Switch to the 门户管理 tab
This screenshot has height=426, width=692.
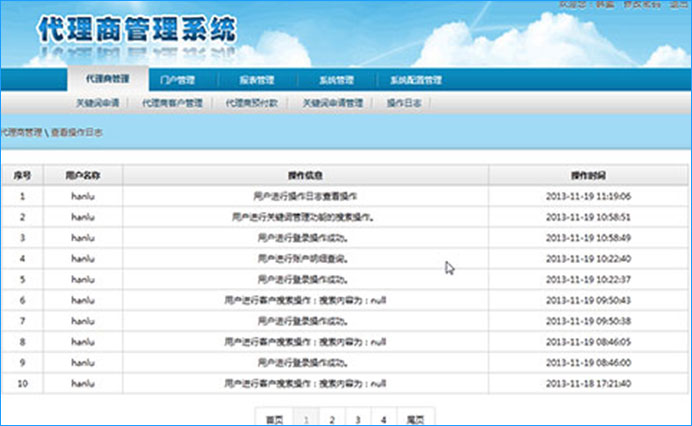[x=177, y=79]
